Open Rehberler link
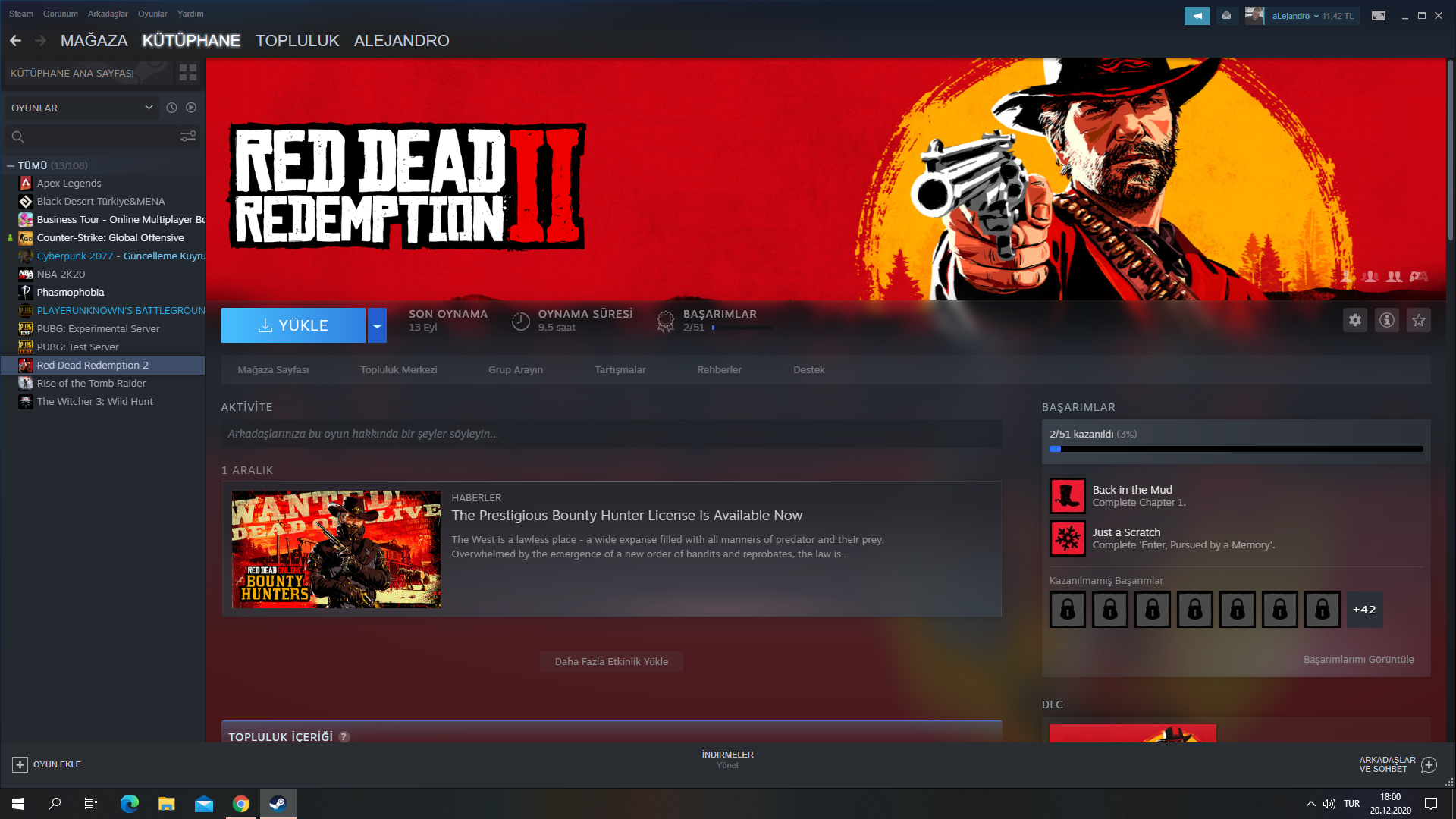The image size is (1456, 819). [720, 370]
